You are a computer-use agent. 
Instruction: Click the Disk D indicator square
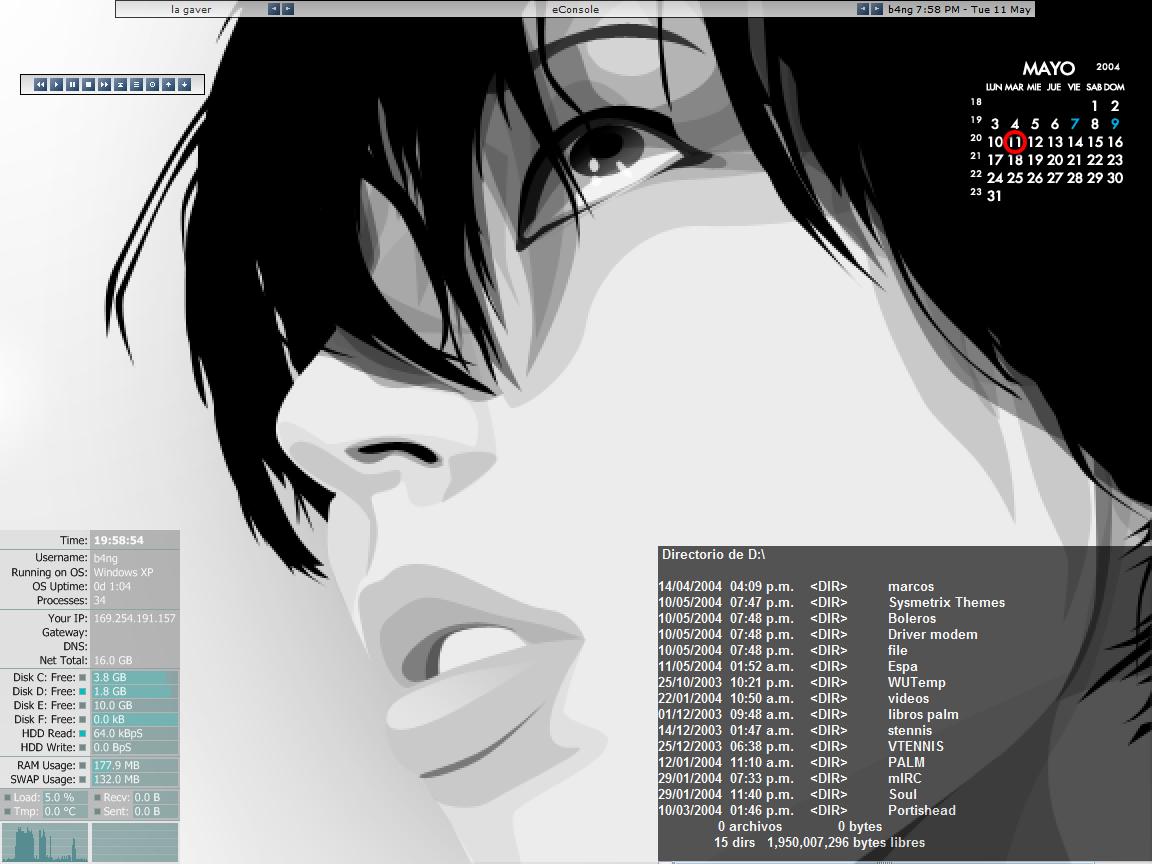click(83, 691)
